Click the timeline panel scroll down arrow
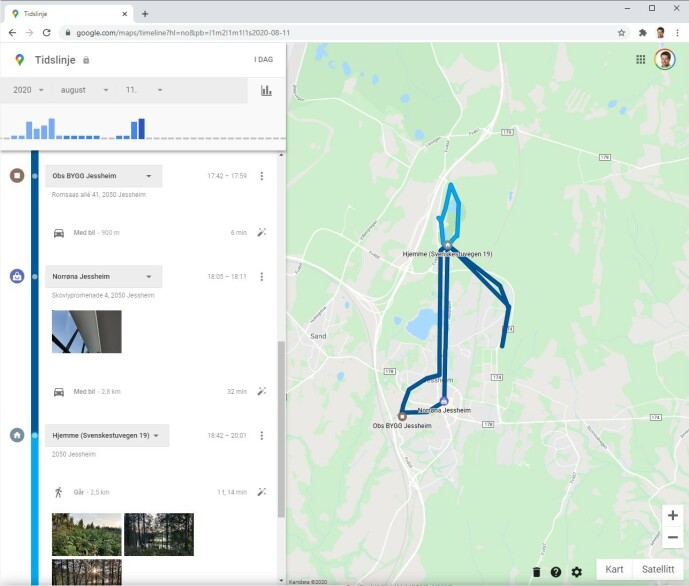Viewport: 689px width, 586px height. [x=281, y=581]
